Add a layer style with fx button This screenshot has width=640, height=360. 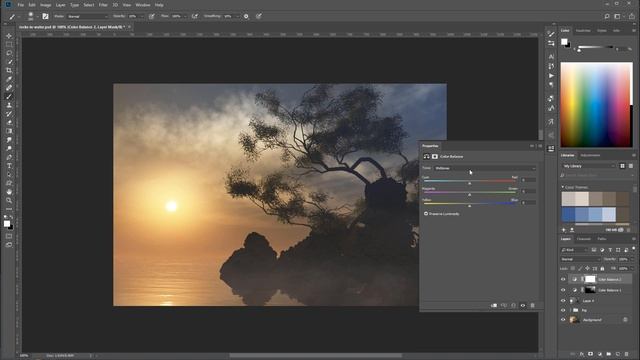pyautogui.click(x=582, y=354)
